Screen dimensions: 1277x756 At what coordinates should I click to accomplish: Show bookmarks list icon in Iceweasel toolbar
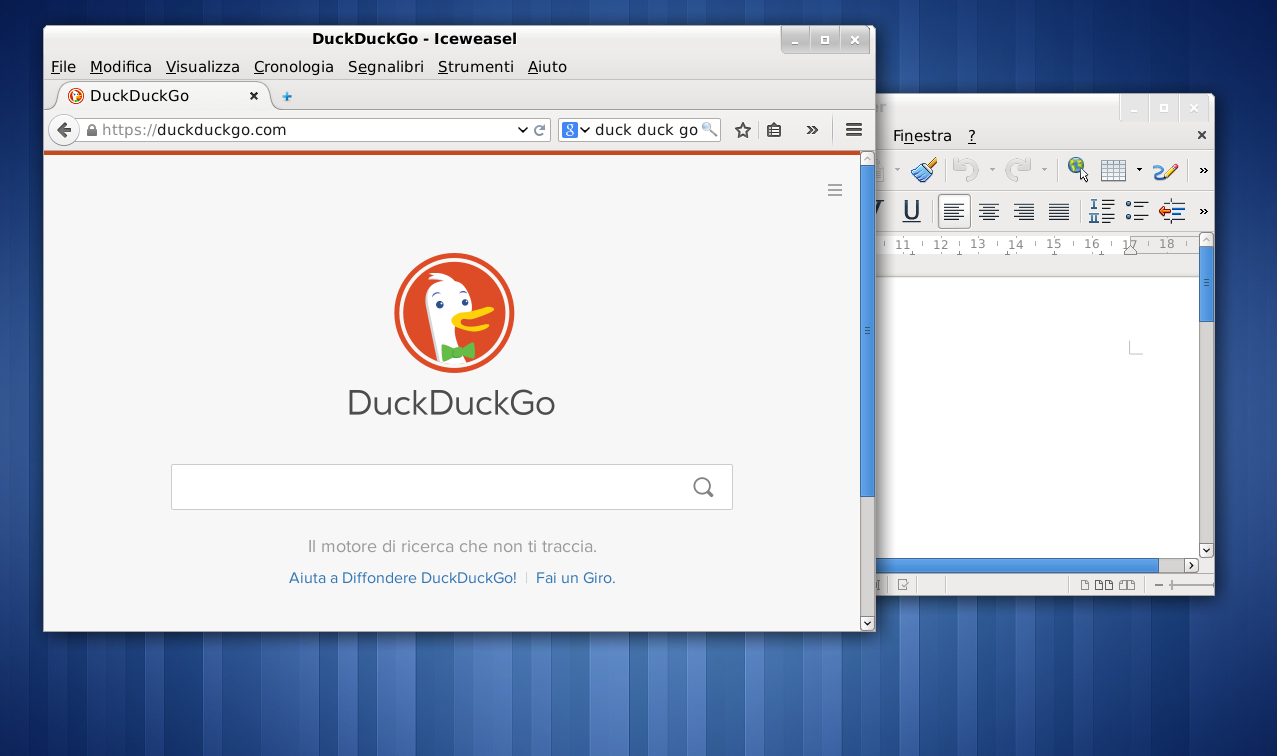pos(774,130)
